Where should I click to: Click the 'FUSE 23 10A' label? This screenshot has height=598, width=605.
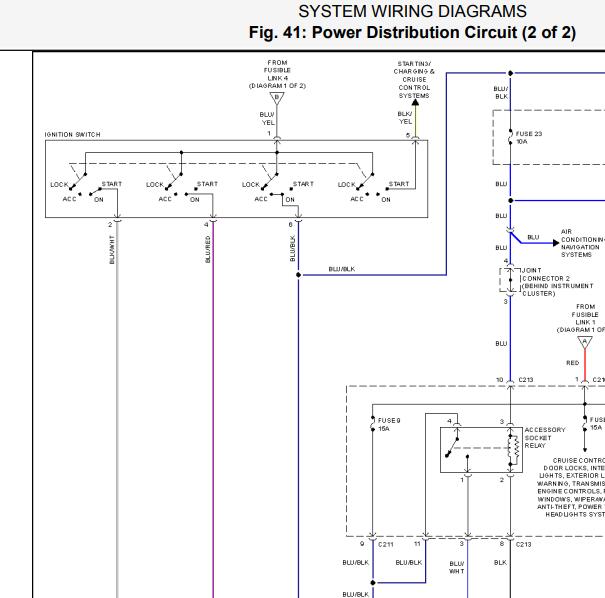click(529, 138)
